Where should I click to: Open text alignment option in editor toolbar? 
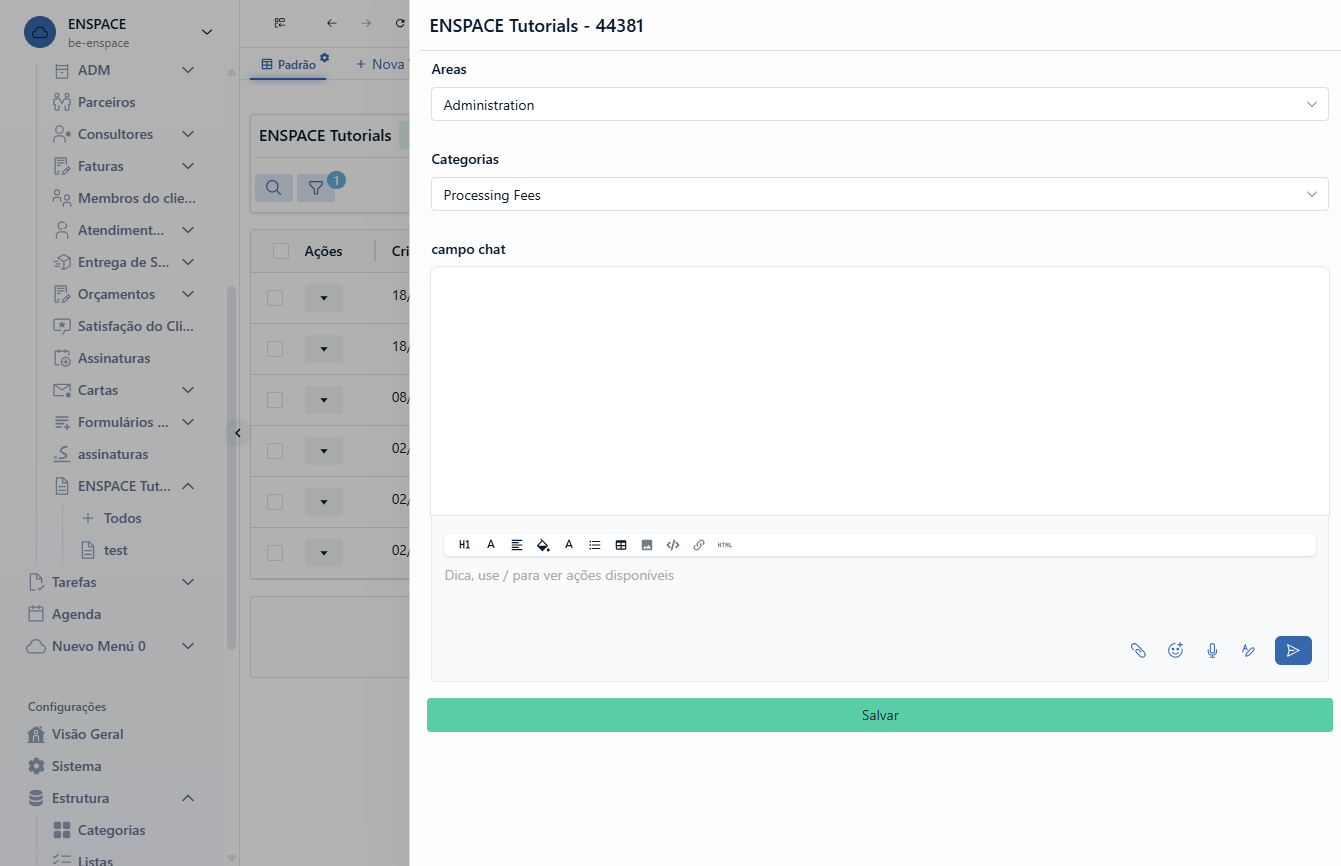pos(517,545)
